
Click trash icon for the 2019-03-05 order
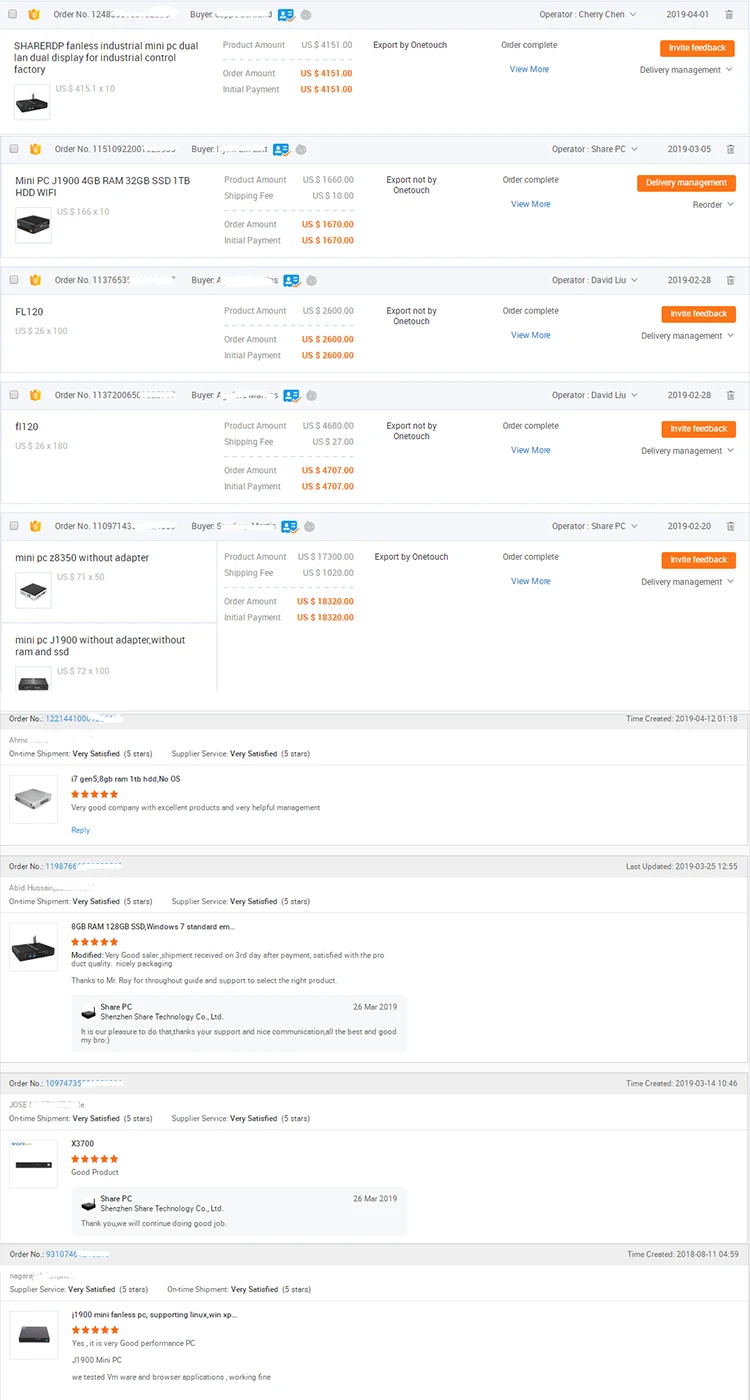(730, 149)
